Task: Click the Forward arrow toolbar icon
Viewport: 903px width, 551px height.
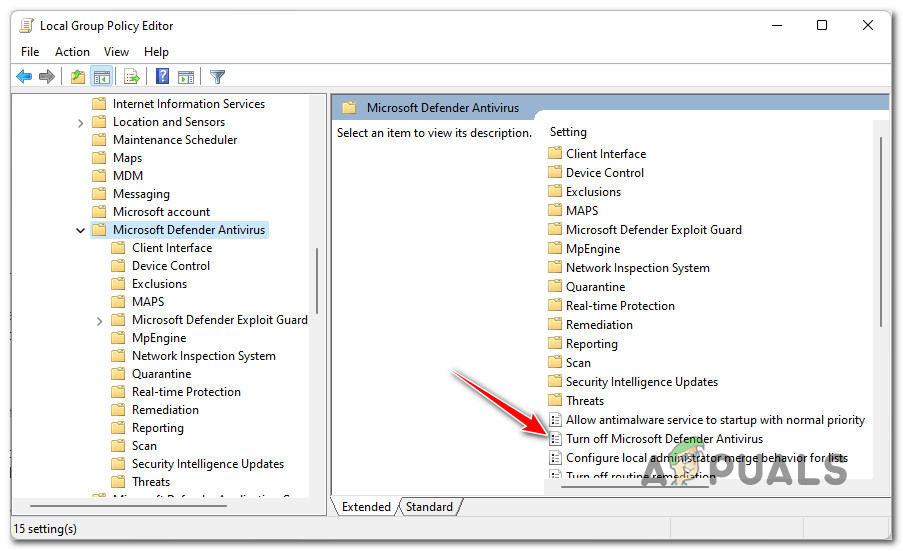Action: point(47,76)
